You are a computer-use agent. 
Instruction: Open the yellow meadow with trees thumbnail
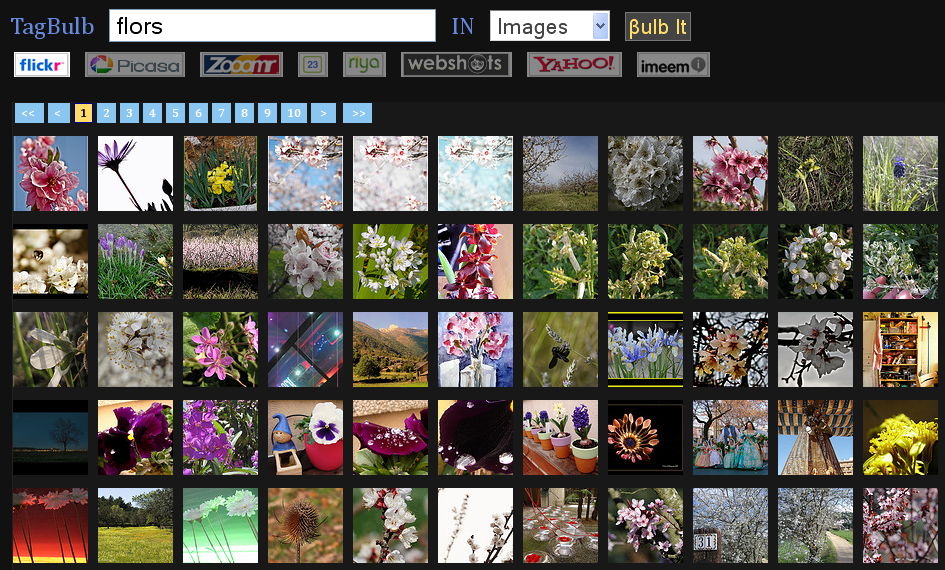[x=136, y=525]
